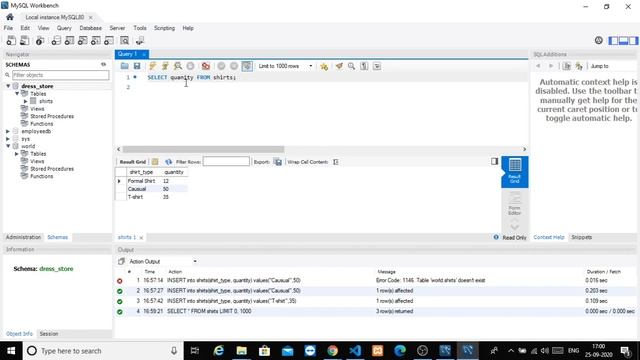This screenshot has height=360, width=640.
Task: Create new schema toolbar icon
Action: (x=56, y=40)
